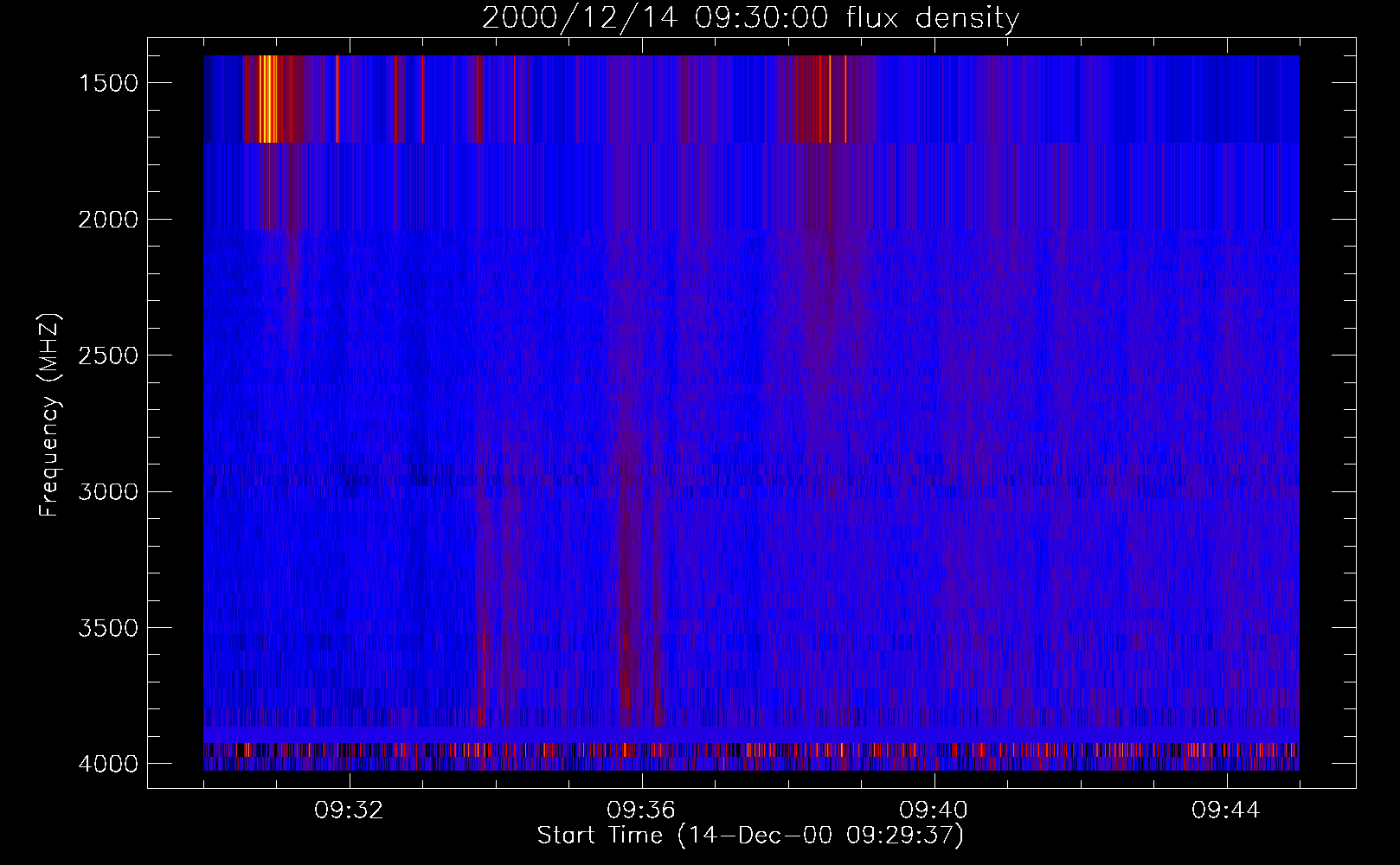Click the 09:44 time tick label
Screen dimensions: 1400x865
coord(1226,811)
